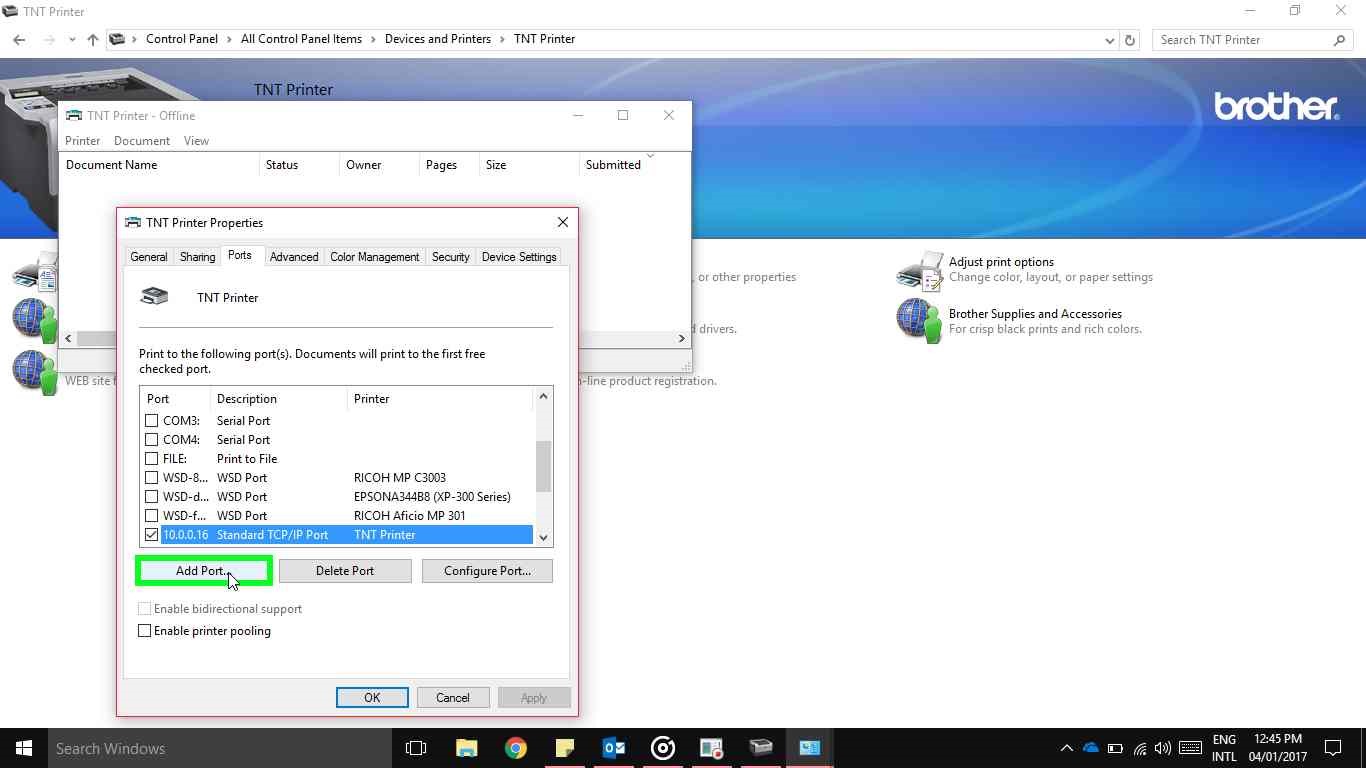
Task: Open the Security tab
Action: [450, 257]
